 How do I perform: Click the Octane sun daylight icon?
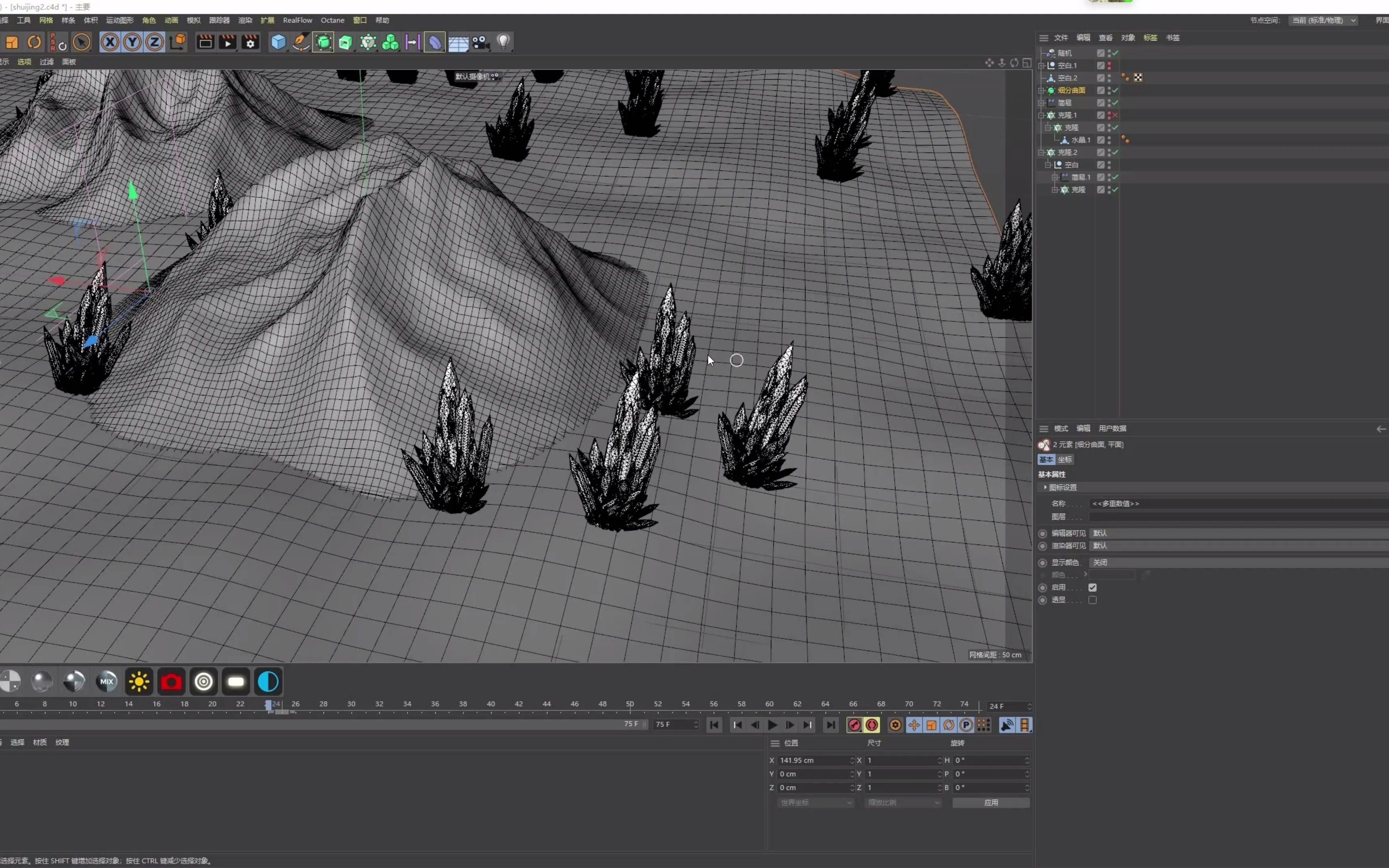[139, 682]
